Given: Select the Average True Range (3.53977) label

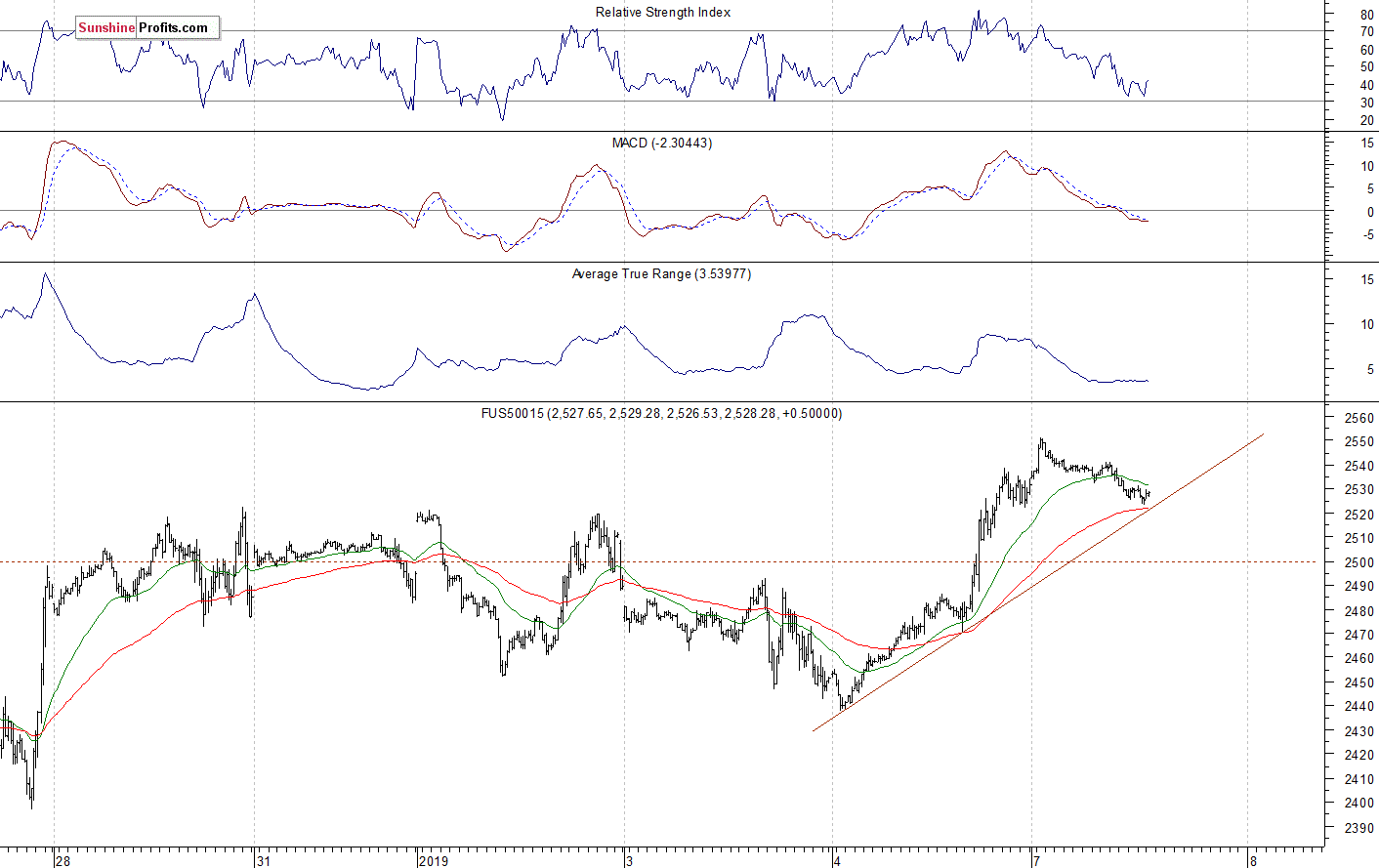Looking at the screenshot, I should point(661,274).
